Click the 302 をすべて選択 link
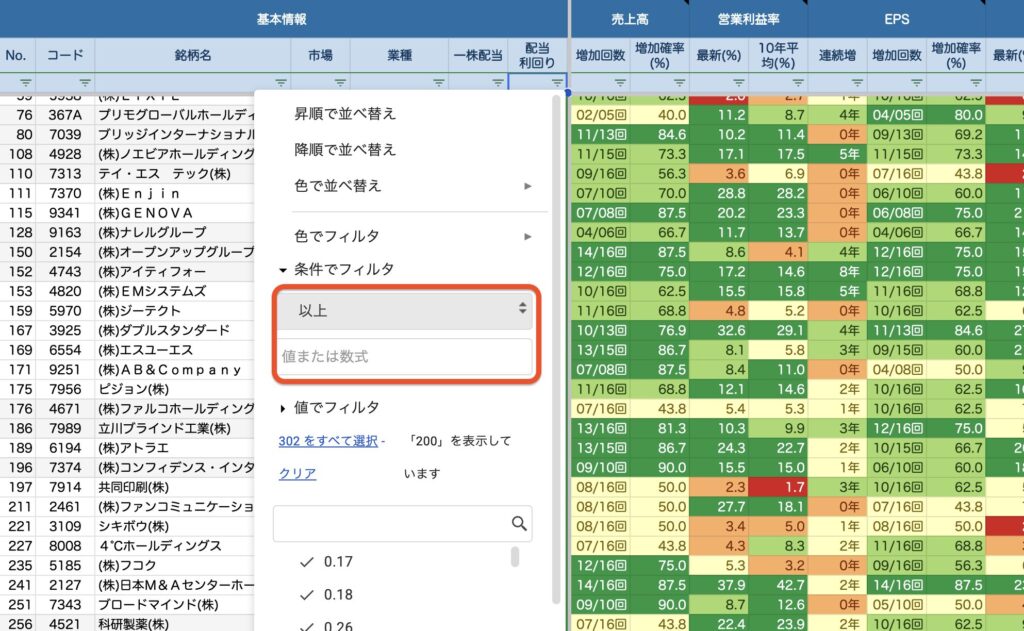The width and height of the screenshot is (1024, 631). [x=328, y=441]
